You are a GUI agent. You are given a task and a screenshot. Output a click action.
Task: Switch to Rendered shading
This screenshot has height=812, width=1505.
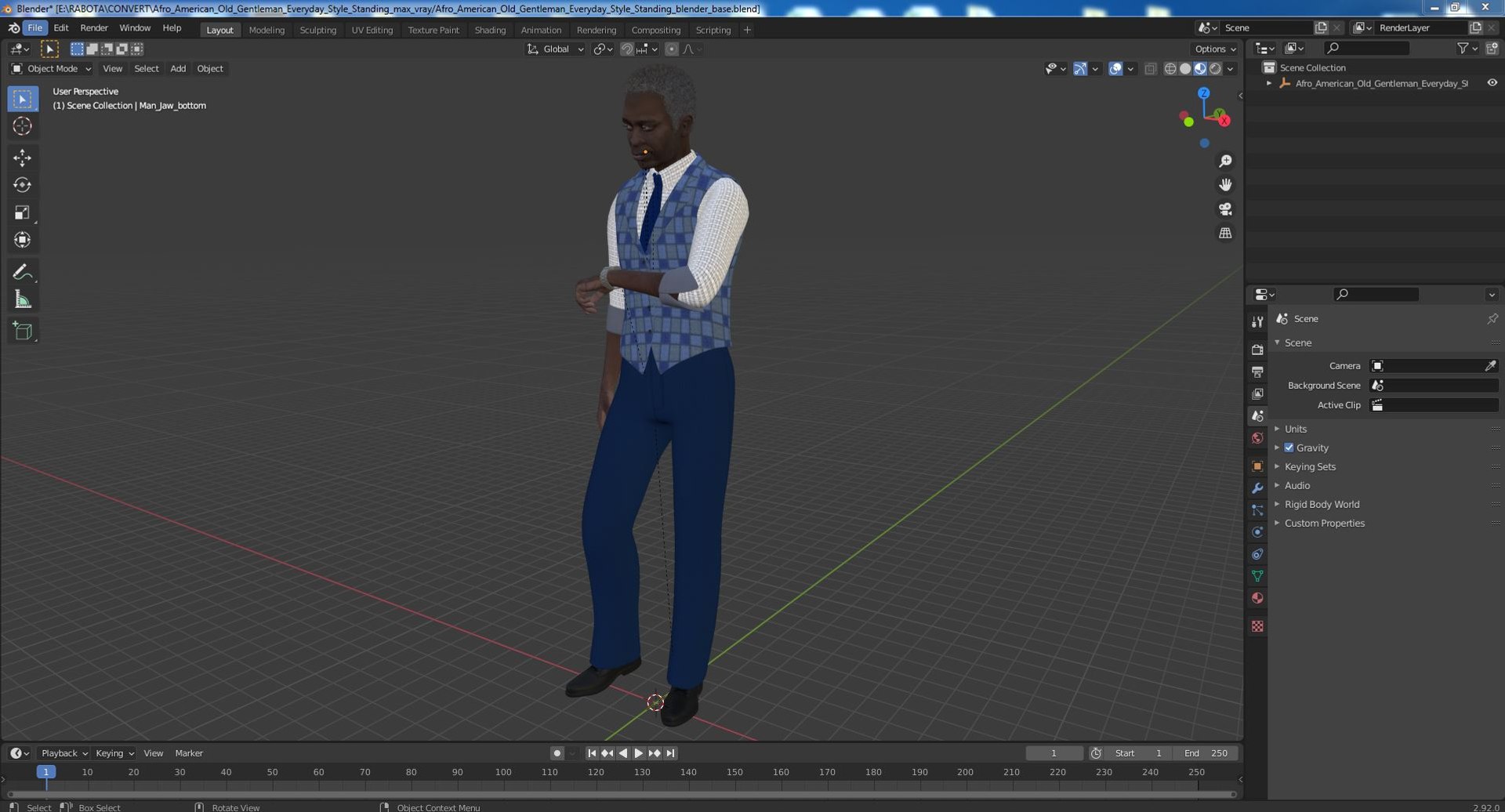1215,69
